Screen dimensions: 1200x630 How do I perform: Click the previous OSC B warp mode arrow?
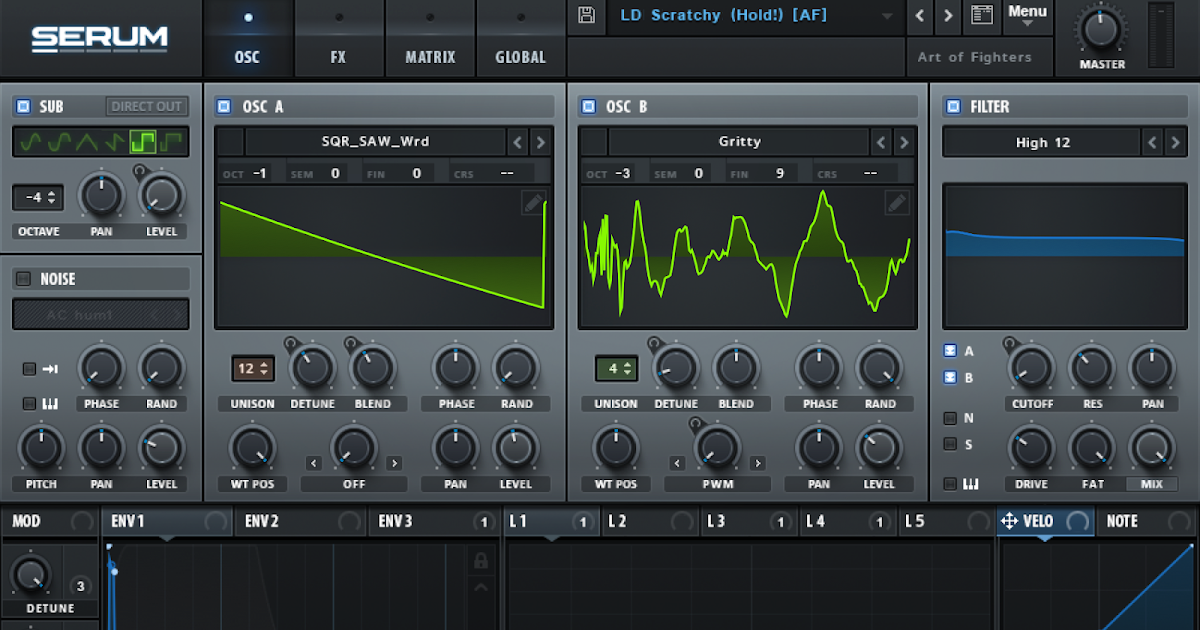tap(678, 463)
